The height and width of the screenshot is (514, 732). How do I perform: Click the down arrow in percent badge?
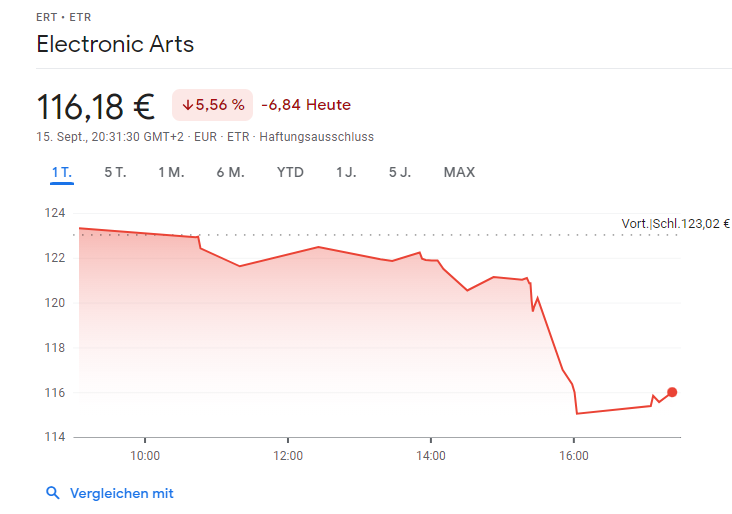pyautogui.click(x=187, y=105)
